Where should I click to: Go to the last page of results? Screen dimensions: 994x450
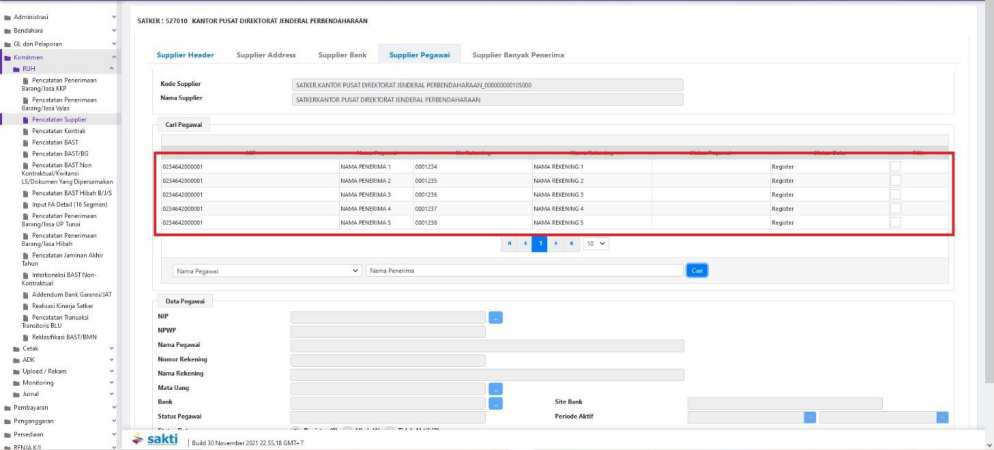tap(572, 243)
